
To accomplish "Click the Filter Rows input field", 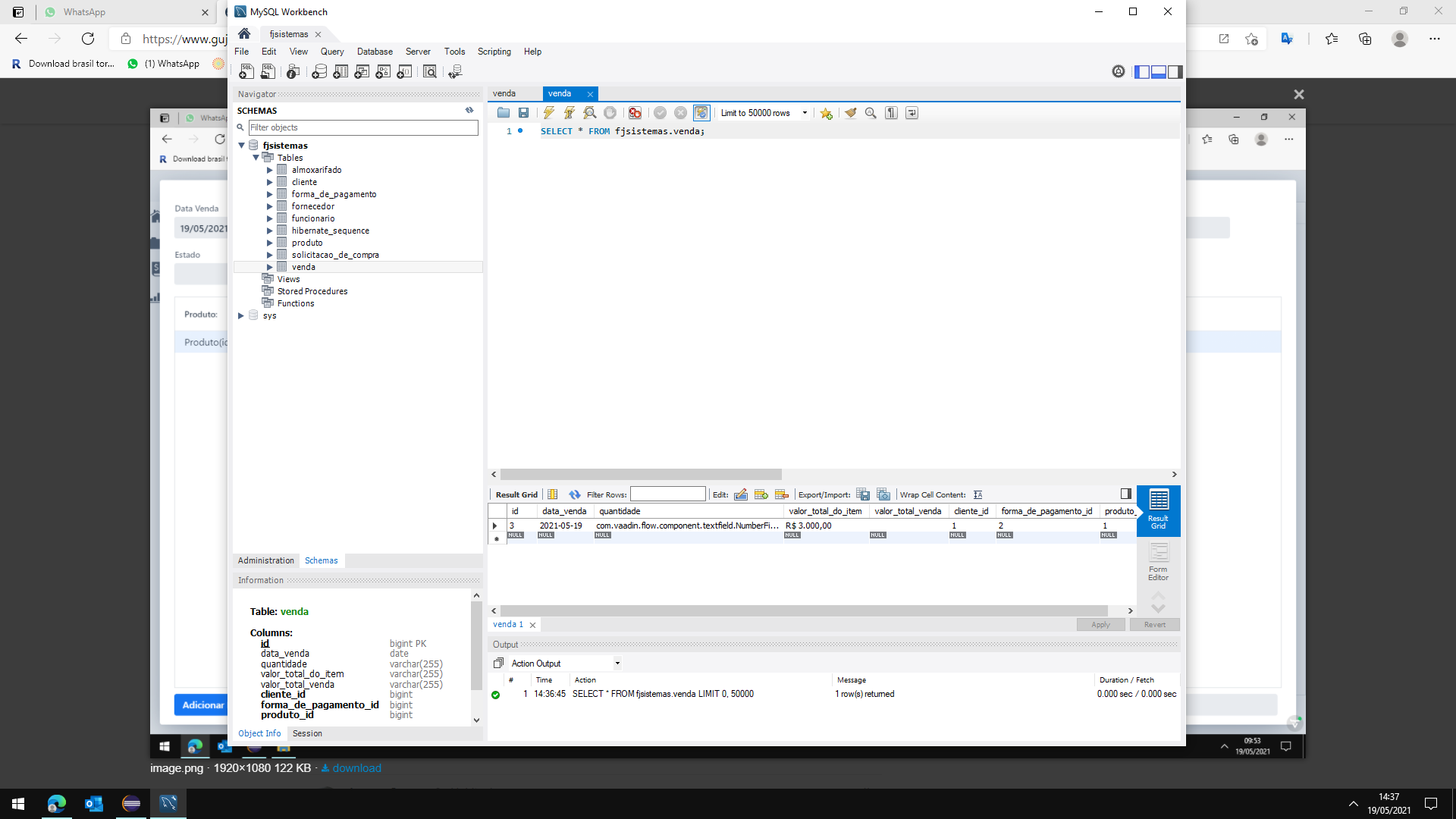I will point(668,494).
